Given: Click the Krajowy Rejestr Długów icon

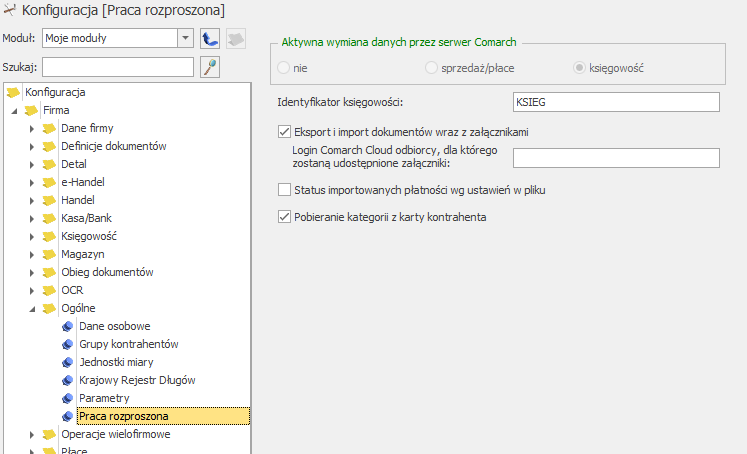Looking at the screenshot, I should [x=67, y=380].
